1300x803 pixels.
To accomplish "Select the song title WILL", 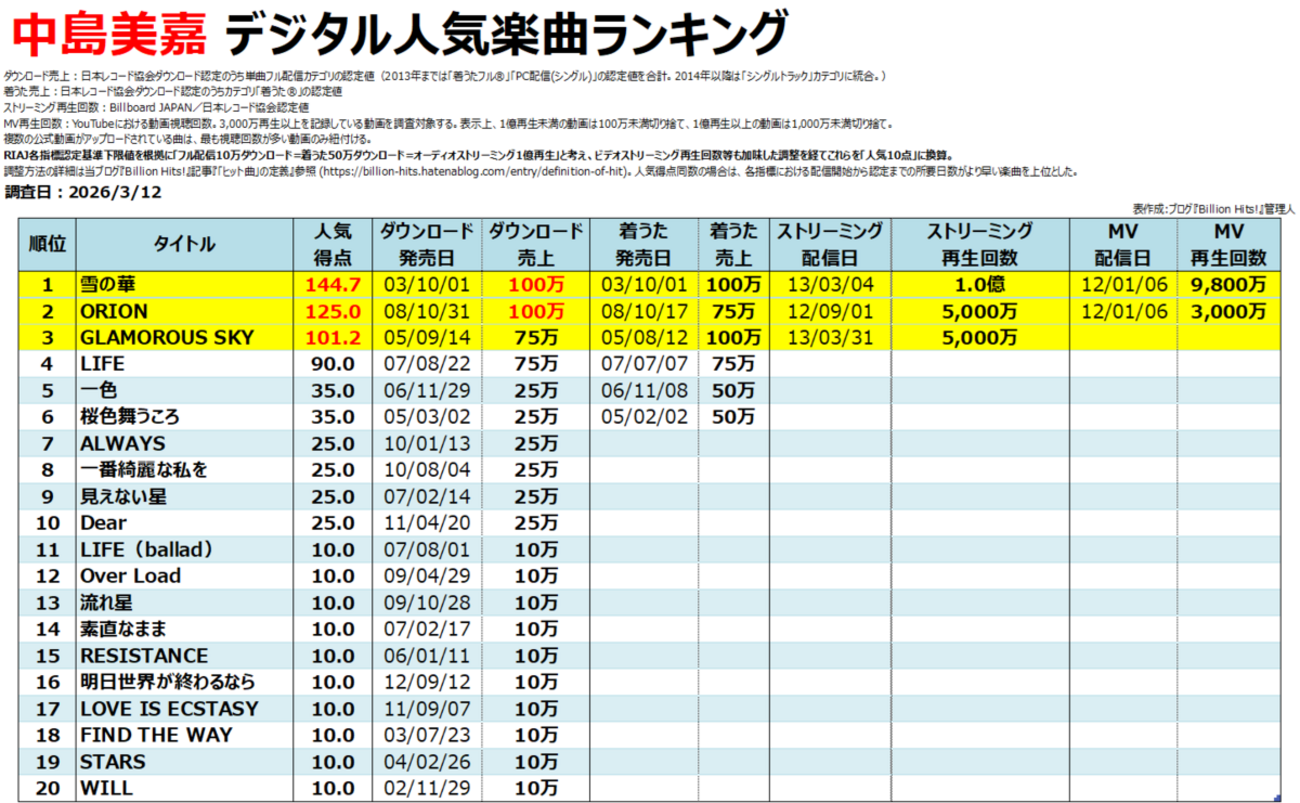I will coord(106,789).
